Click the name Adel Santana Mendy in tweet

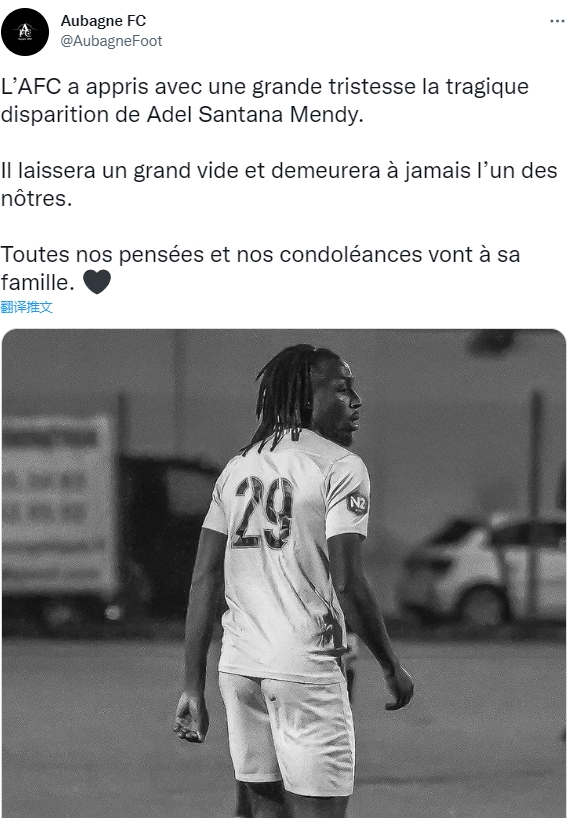click(x=254, y=114)
